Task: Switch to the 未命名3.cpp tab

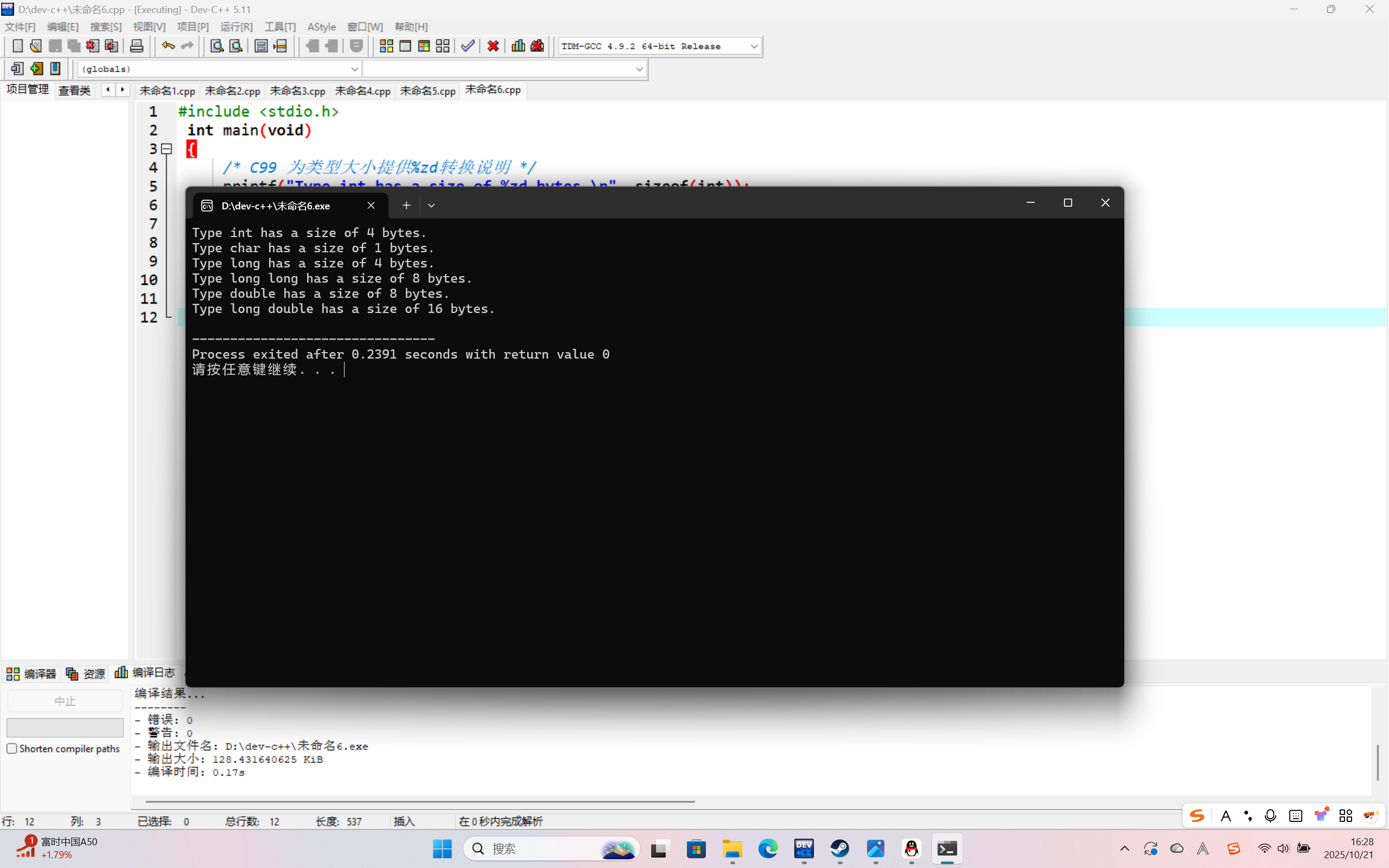Action: click(297, 91)
